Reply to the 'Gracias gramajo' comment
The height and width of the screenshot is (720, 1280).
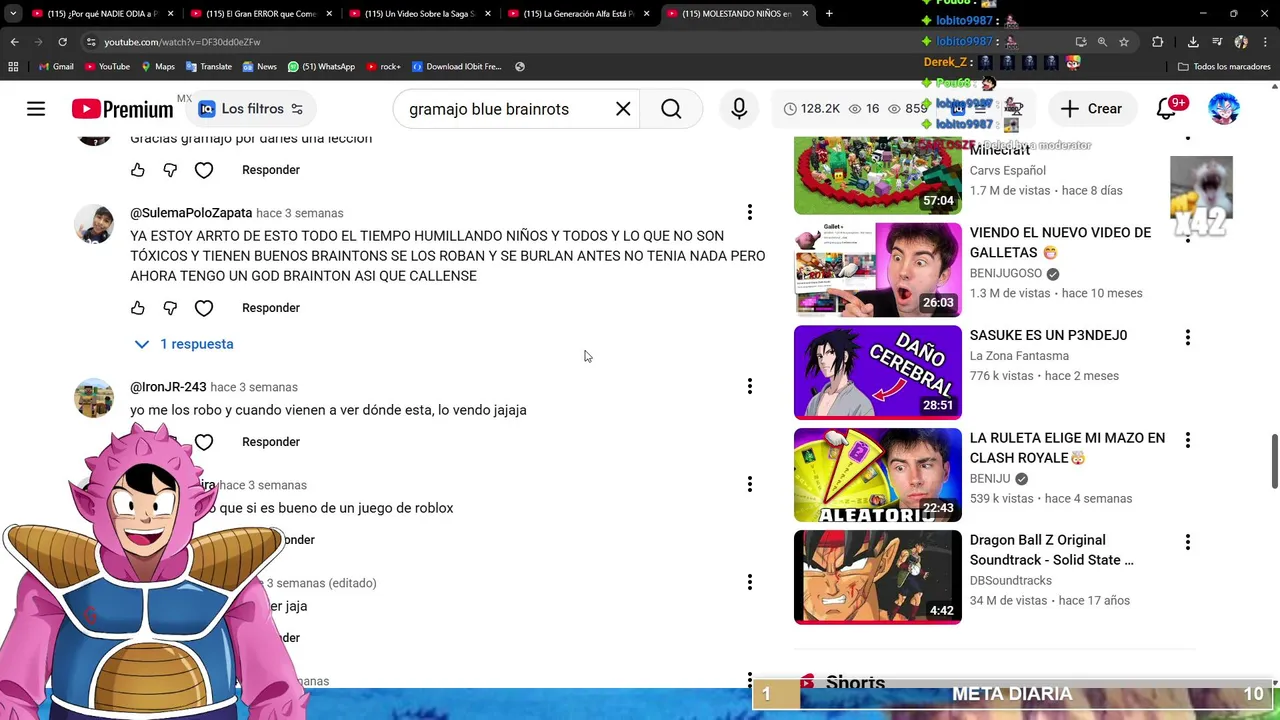[271, 170]
